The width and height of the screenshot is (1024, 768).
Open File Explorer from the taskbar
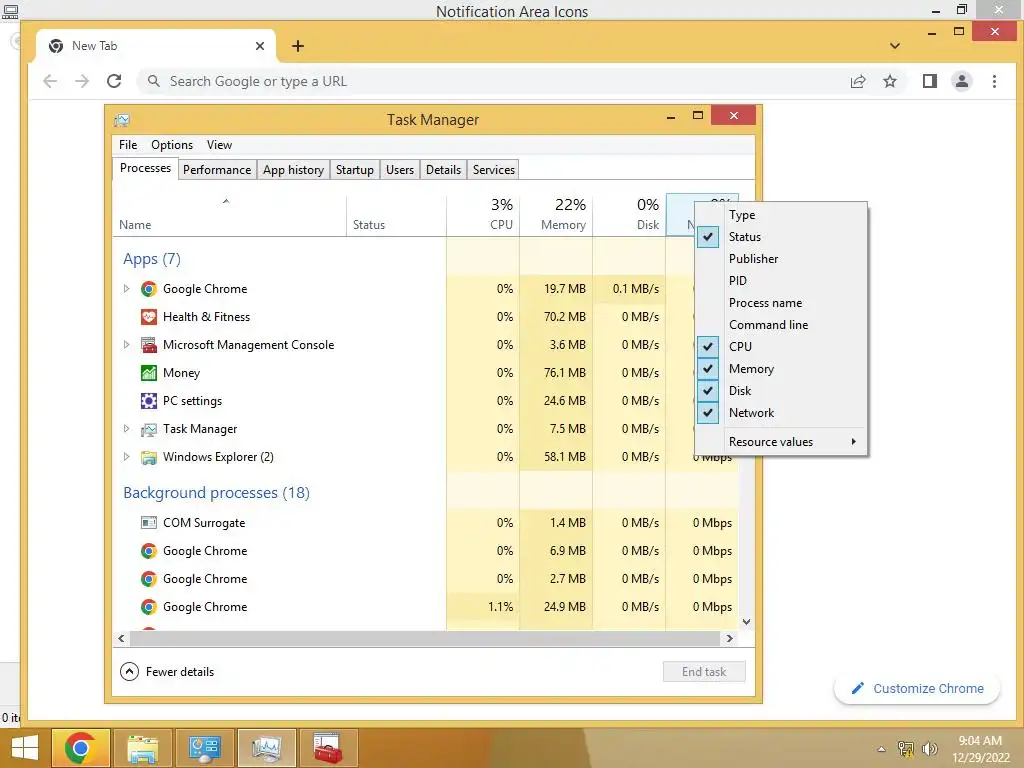point(143,747)
